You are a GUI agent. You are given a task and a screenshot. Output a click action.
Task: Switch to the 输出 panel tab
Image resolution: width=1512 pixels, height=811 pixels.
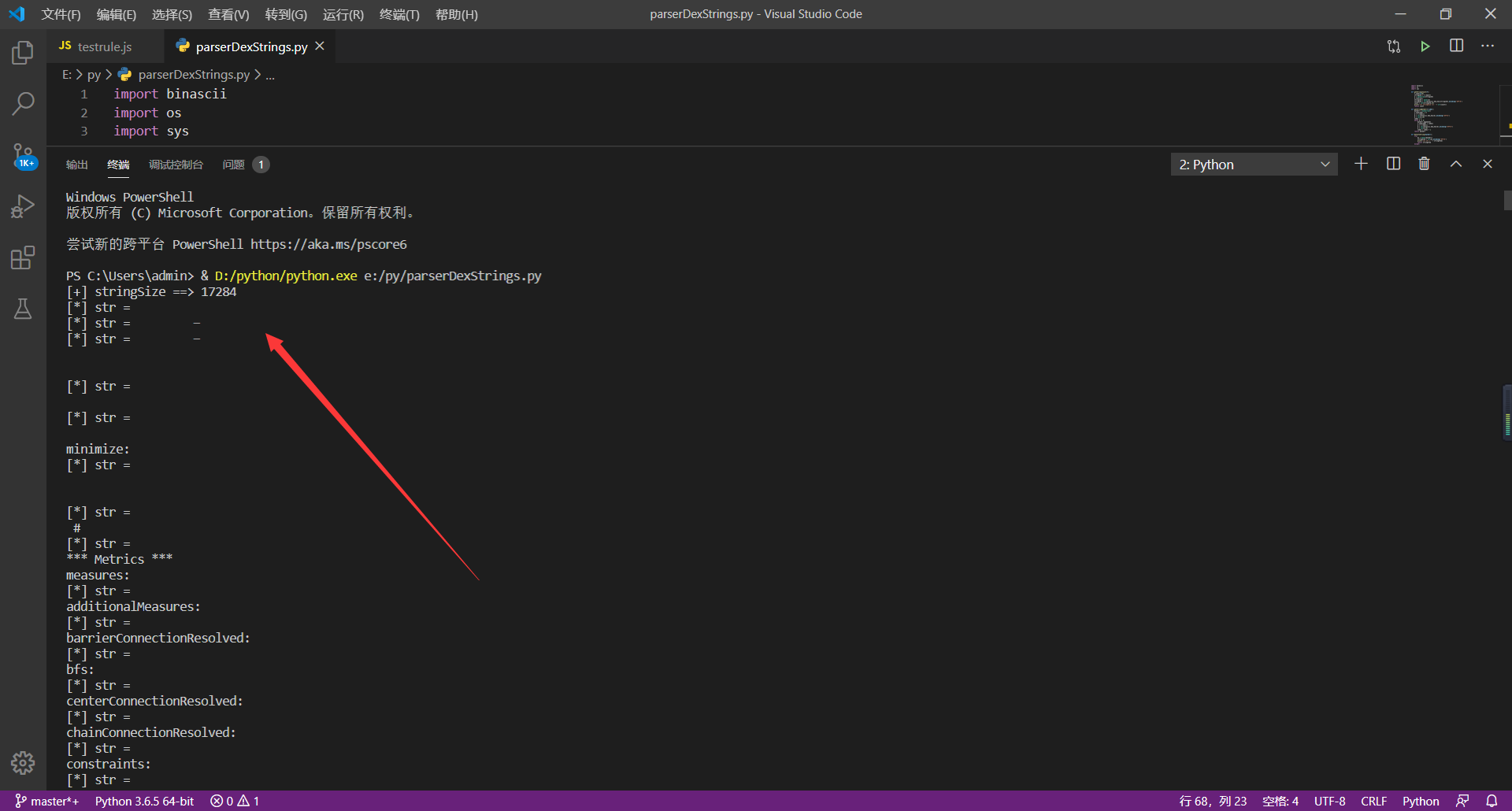76,165
